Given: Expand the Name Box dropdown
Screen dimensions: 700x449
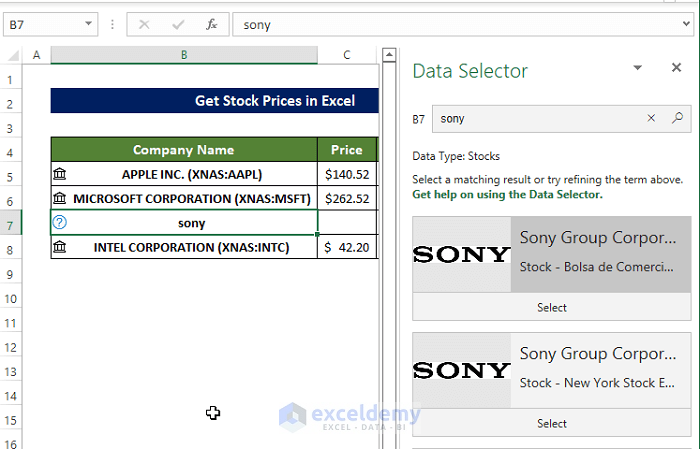Looking at the screenshot, I should coord(89,24).
